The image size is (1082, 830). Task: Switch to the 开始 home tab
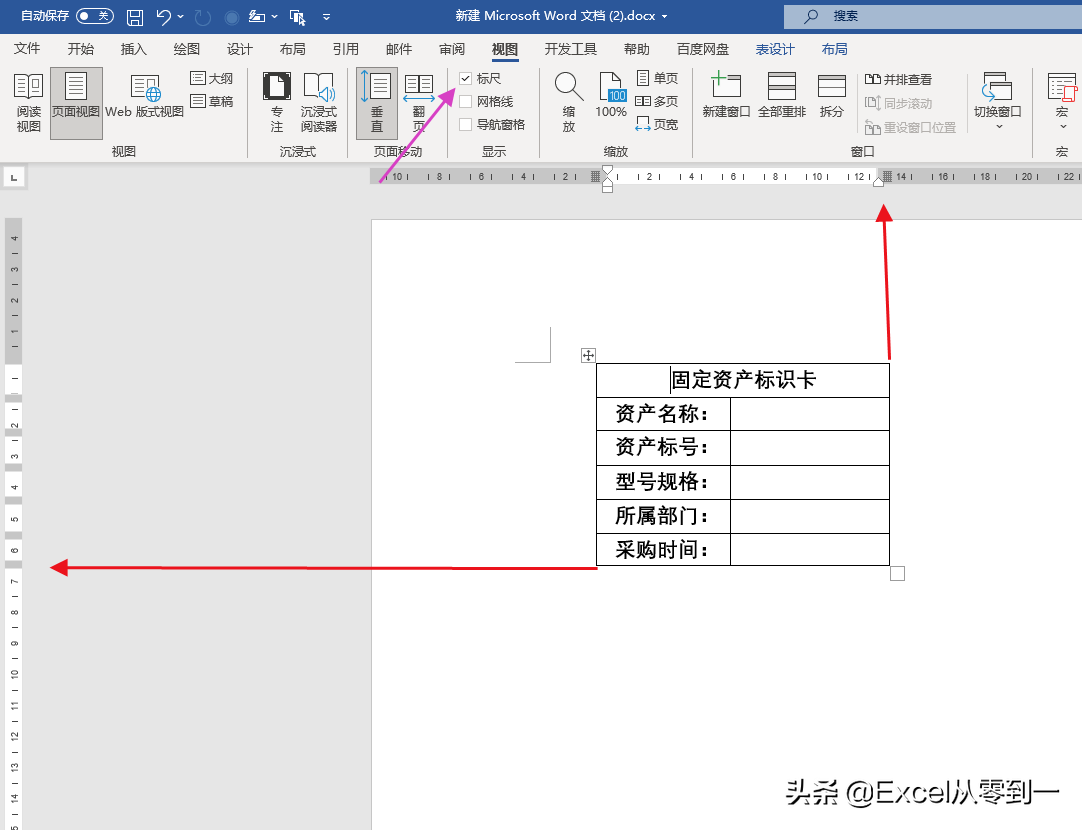click(x=81, y=49)
